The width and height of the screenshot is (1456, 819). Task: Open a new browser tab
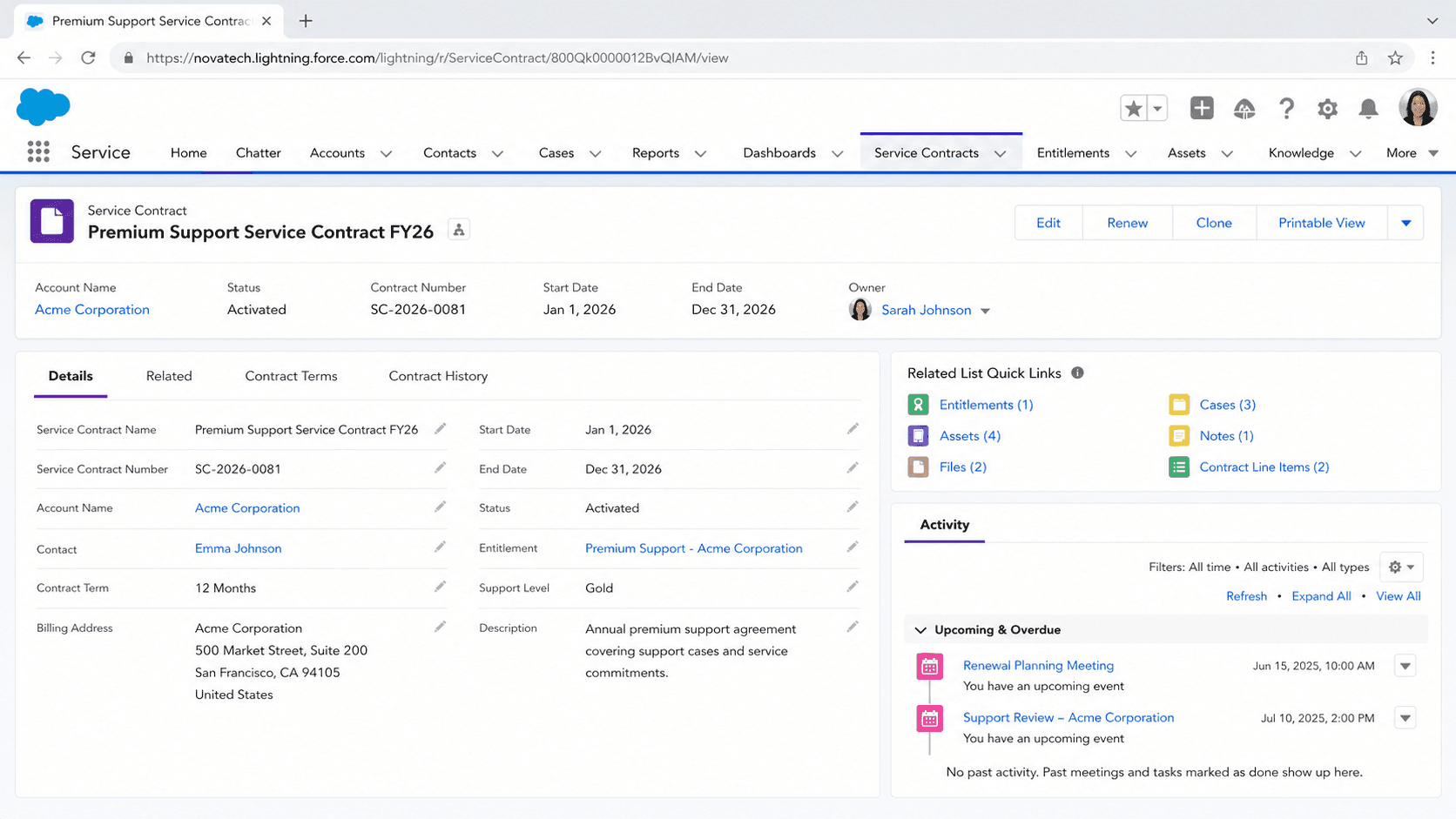[x=306, y=21]
